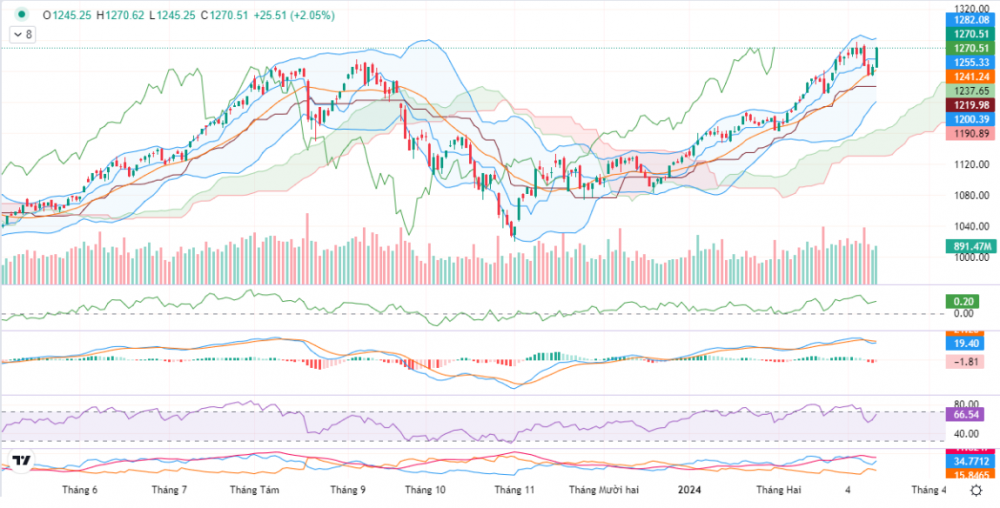This screenshot has width=1000, height=508.
Task: Click the blue 1282.08 upper band price label
Action: tap(970, 19)
